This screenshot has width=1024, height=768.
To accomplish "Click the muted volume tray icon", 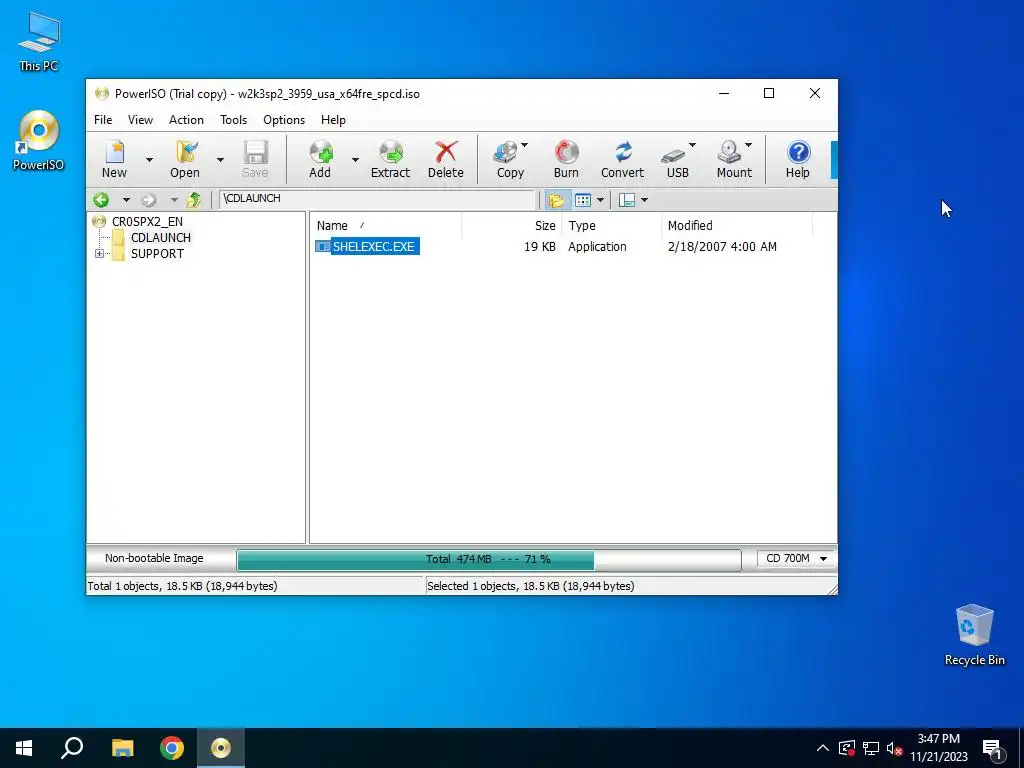I will click(x=894, y=748).
